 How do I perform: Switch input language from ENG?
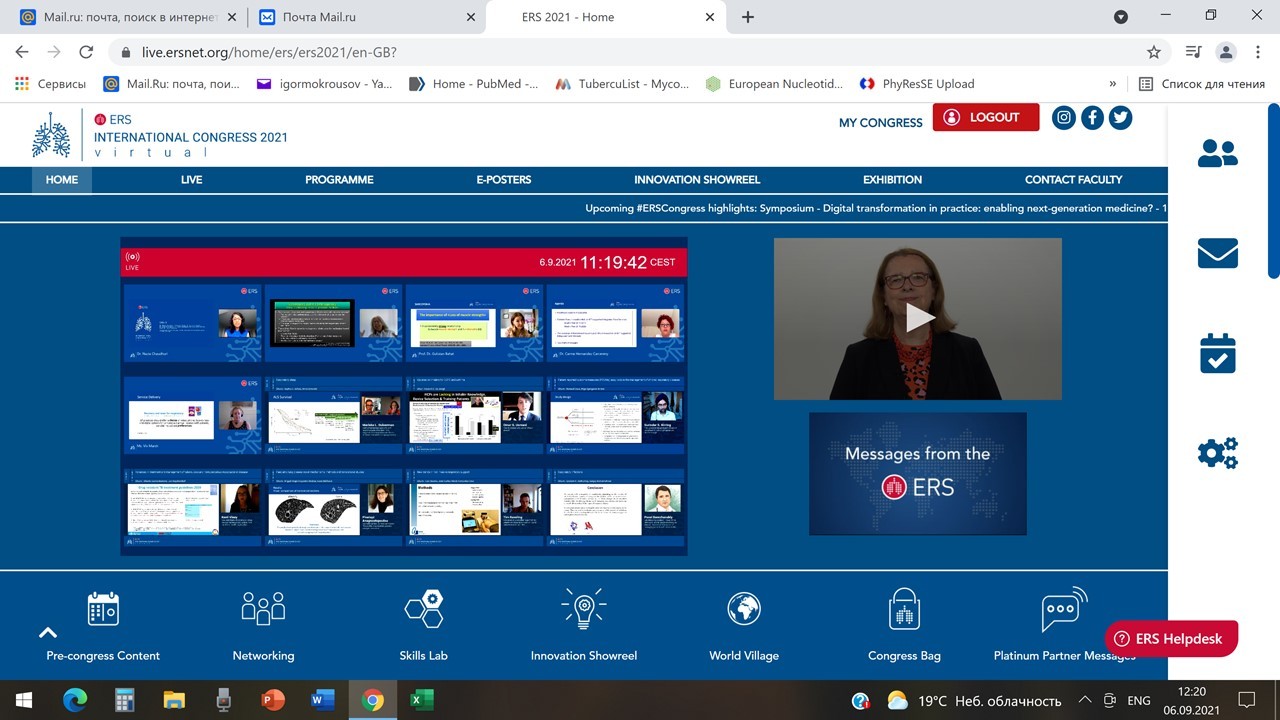pyautogui.click(x=1138, y=700)
